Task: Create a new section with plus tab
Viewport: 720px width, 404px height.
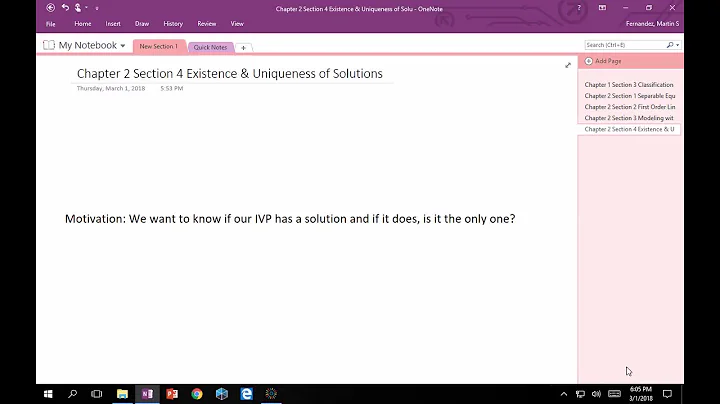Action: click(243, 48)
